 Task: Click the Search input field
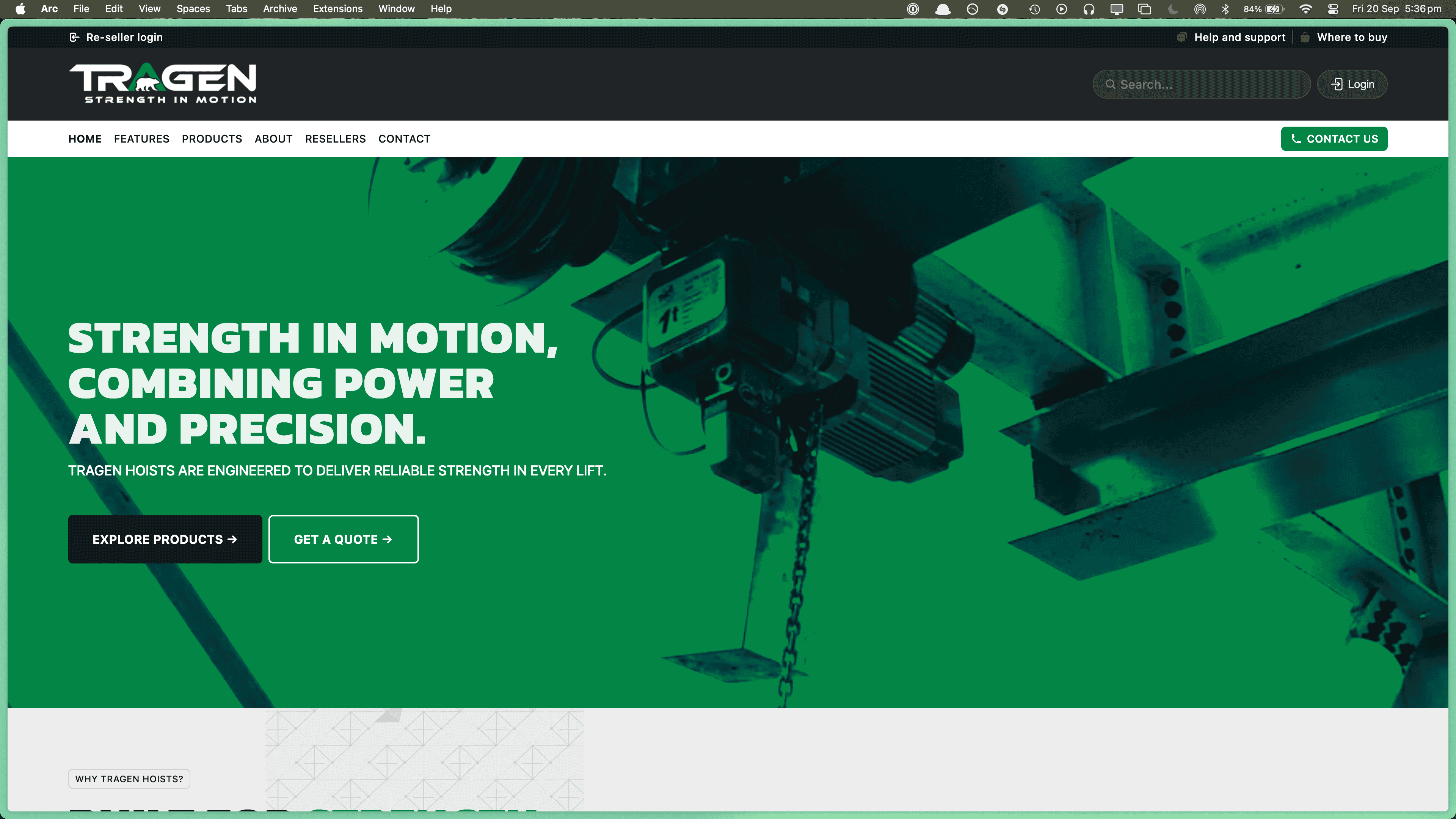pos(1202,84)
